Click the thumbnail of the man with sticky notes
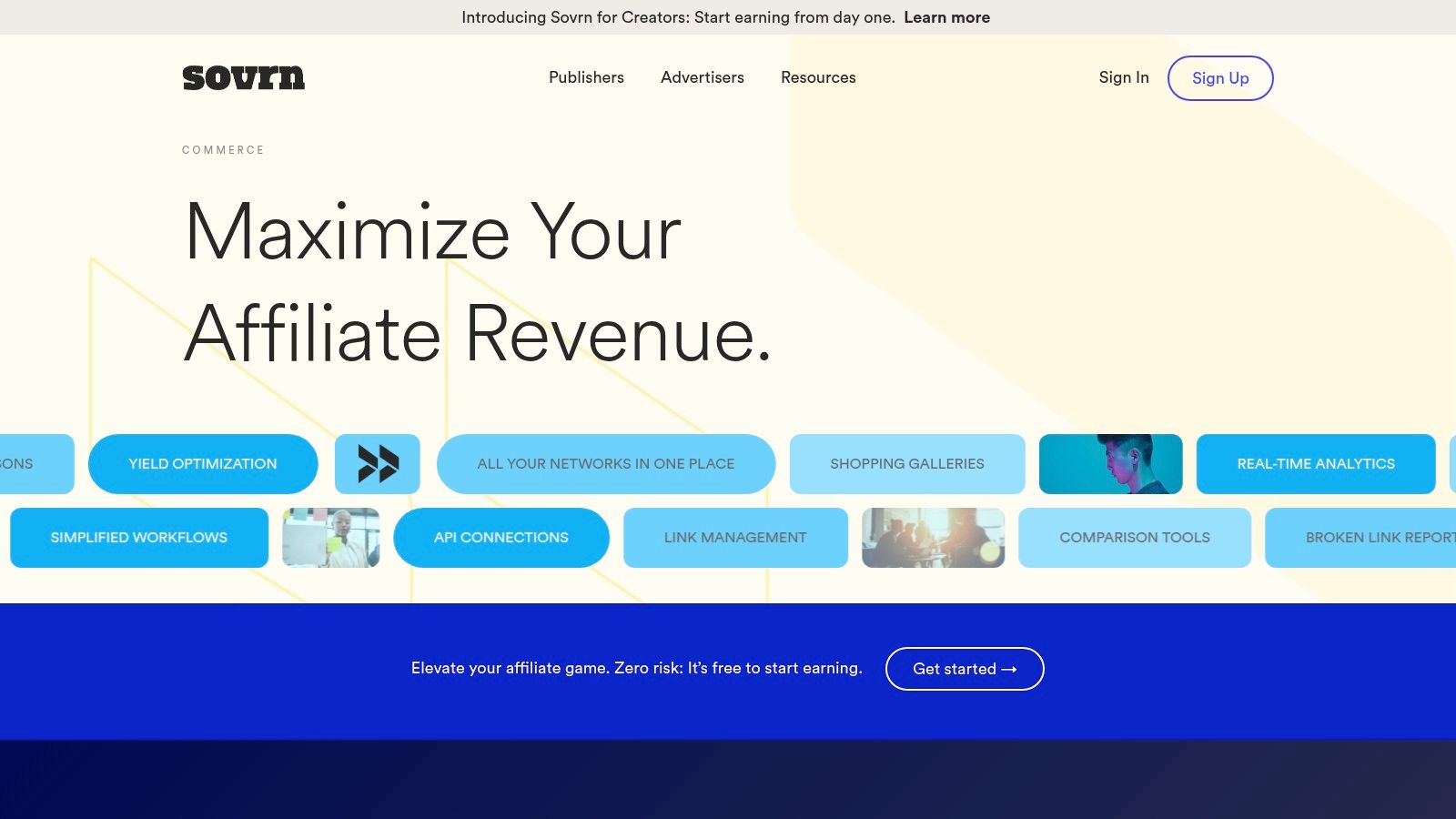Screen dimensions: 1456x819 tap(330, 537)
